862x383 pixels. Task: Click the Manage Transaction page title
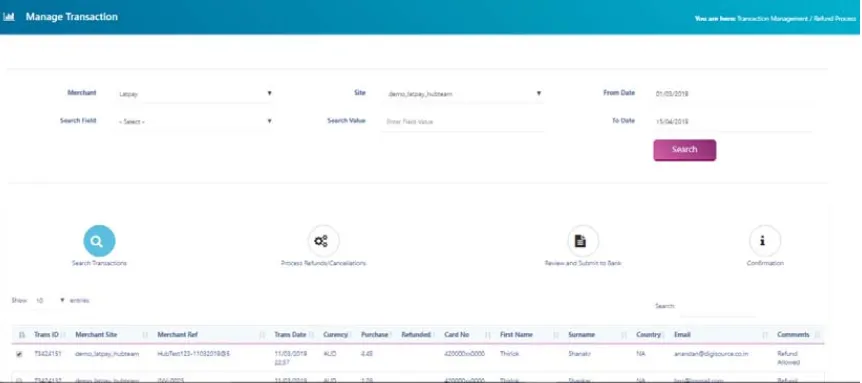pos(71,17)
